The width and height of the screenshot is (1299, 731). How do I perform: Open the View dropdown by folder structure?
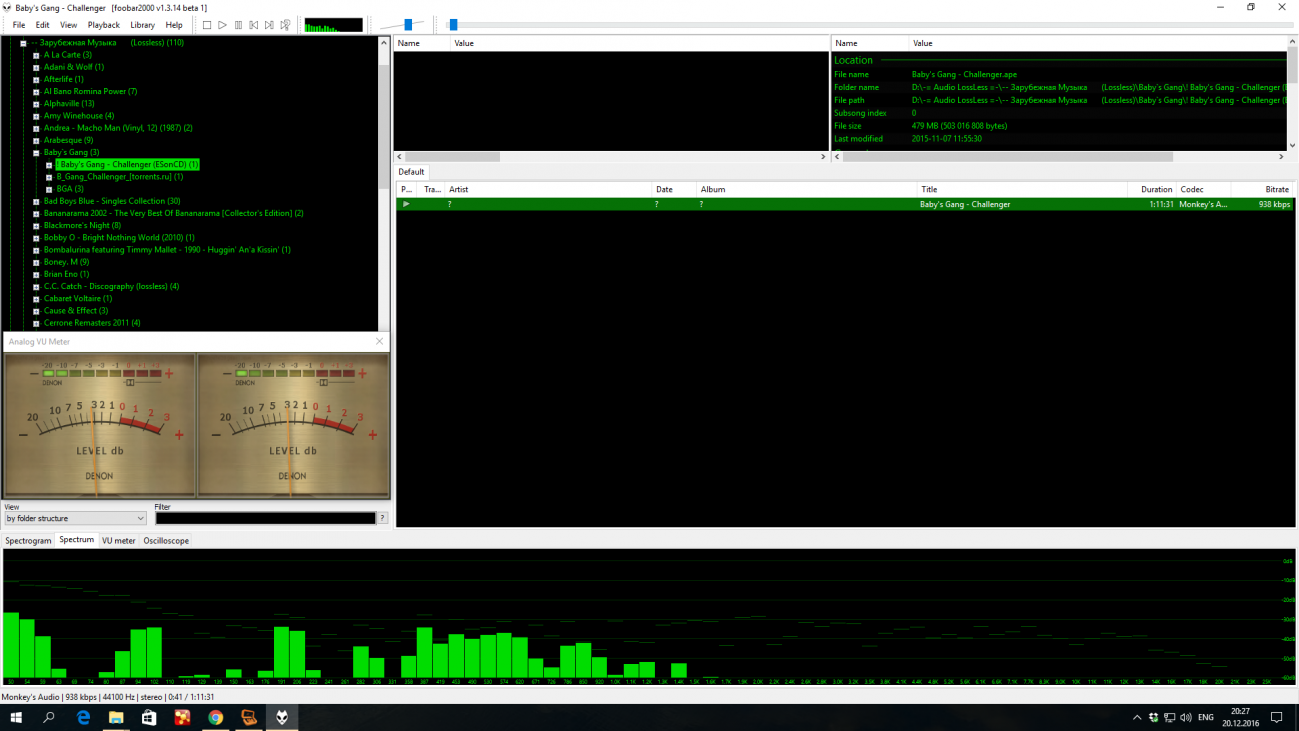[x=76, y=518]
